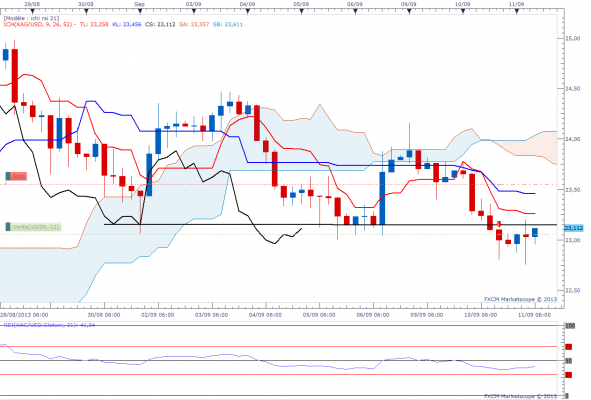Click the 24,00 price axis label
This screenshot has width=591, height=400.
pyautogui.click(x=573, y=139)
